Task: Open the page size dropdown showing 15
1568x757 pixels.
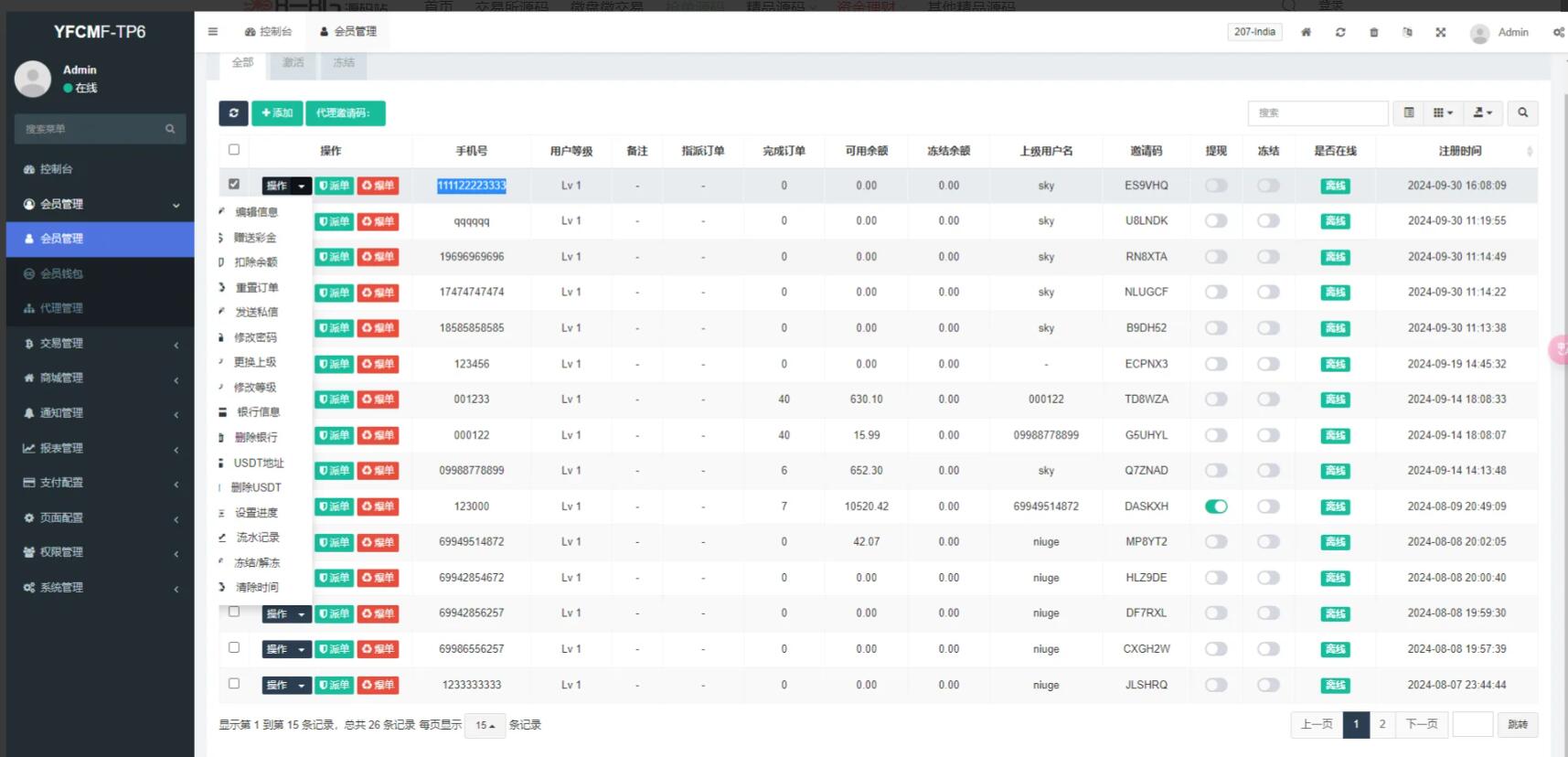Action: pos(485,725)
